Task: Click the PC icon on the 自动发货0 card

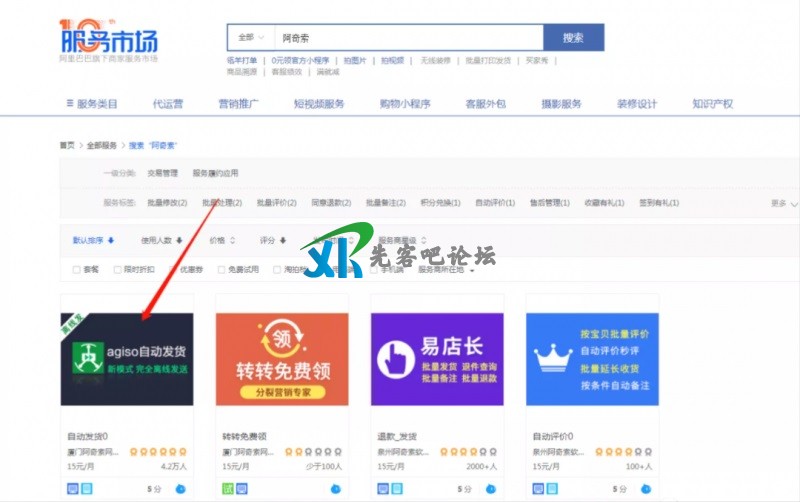Action: click(73, 489)
